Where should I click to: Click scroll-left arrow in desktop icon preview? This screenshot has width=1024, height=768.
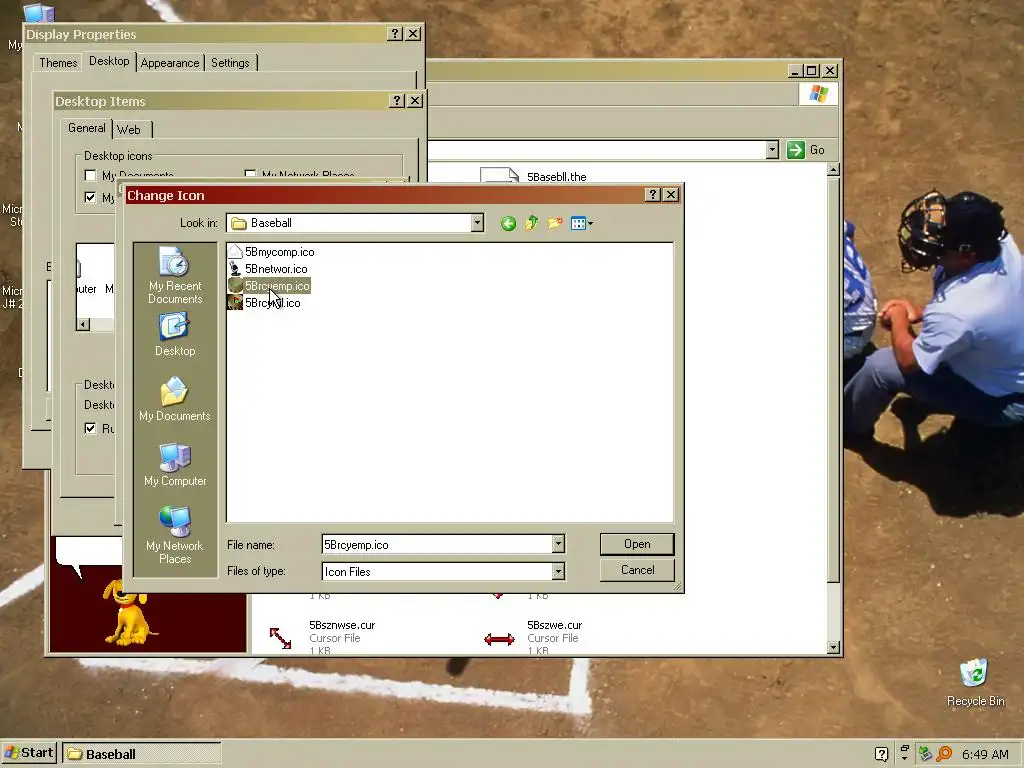83,324
